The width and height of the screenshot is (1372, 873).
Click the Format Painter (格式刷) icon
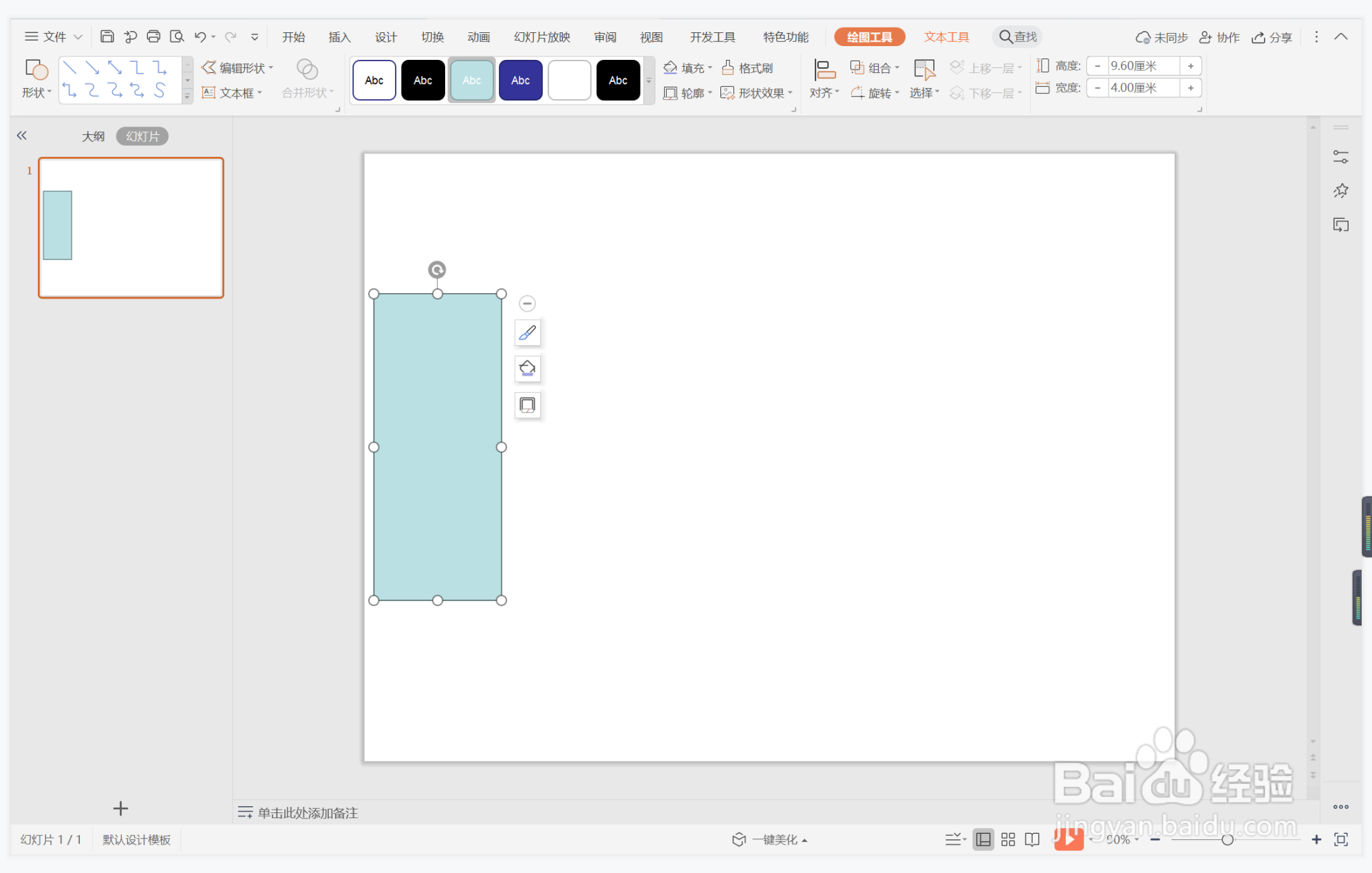pos(728,67)
